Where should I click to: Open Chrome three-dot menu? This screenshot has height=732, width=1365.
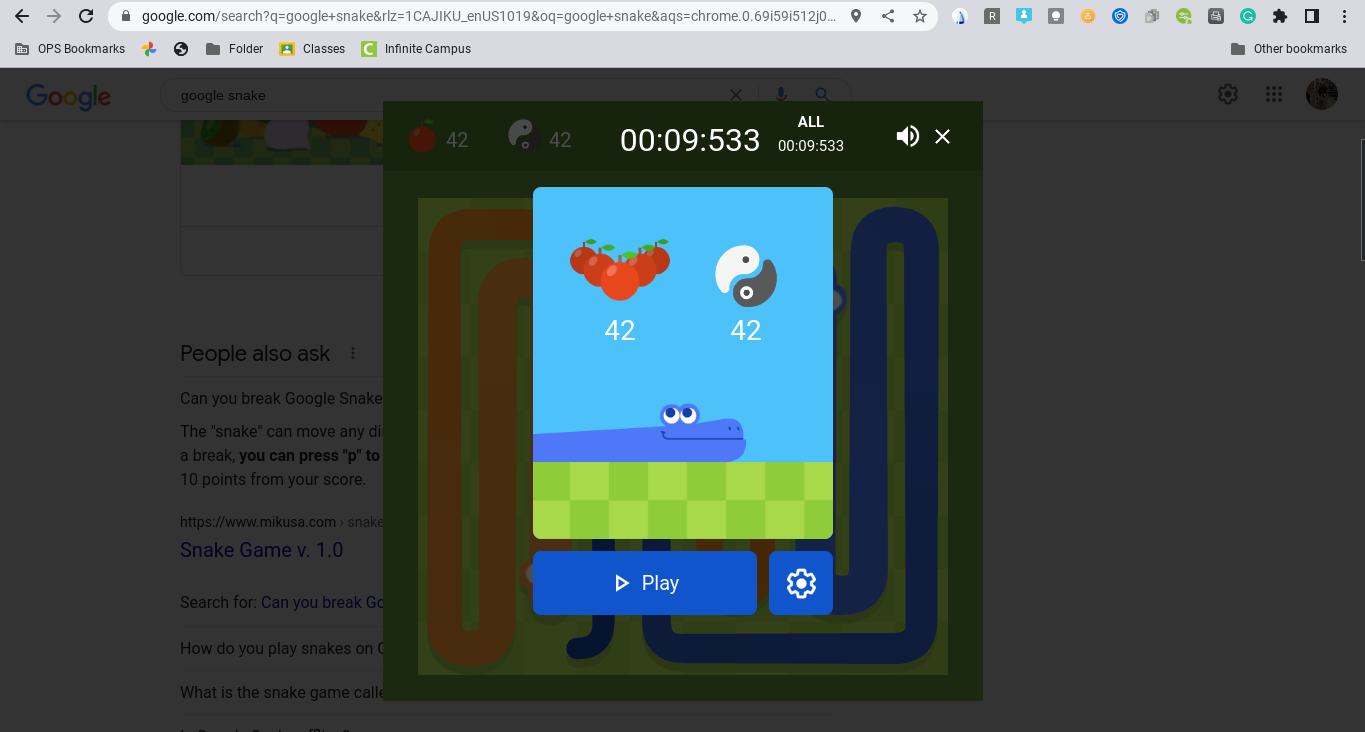(x=1344, y=16)
